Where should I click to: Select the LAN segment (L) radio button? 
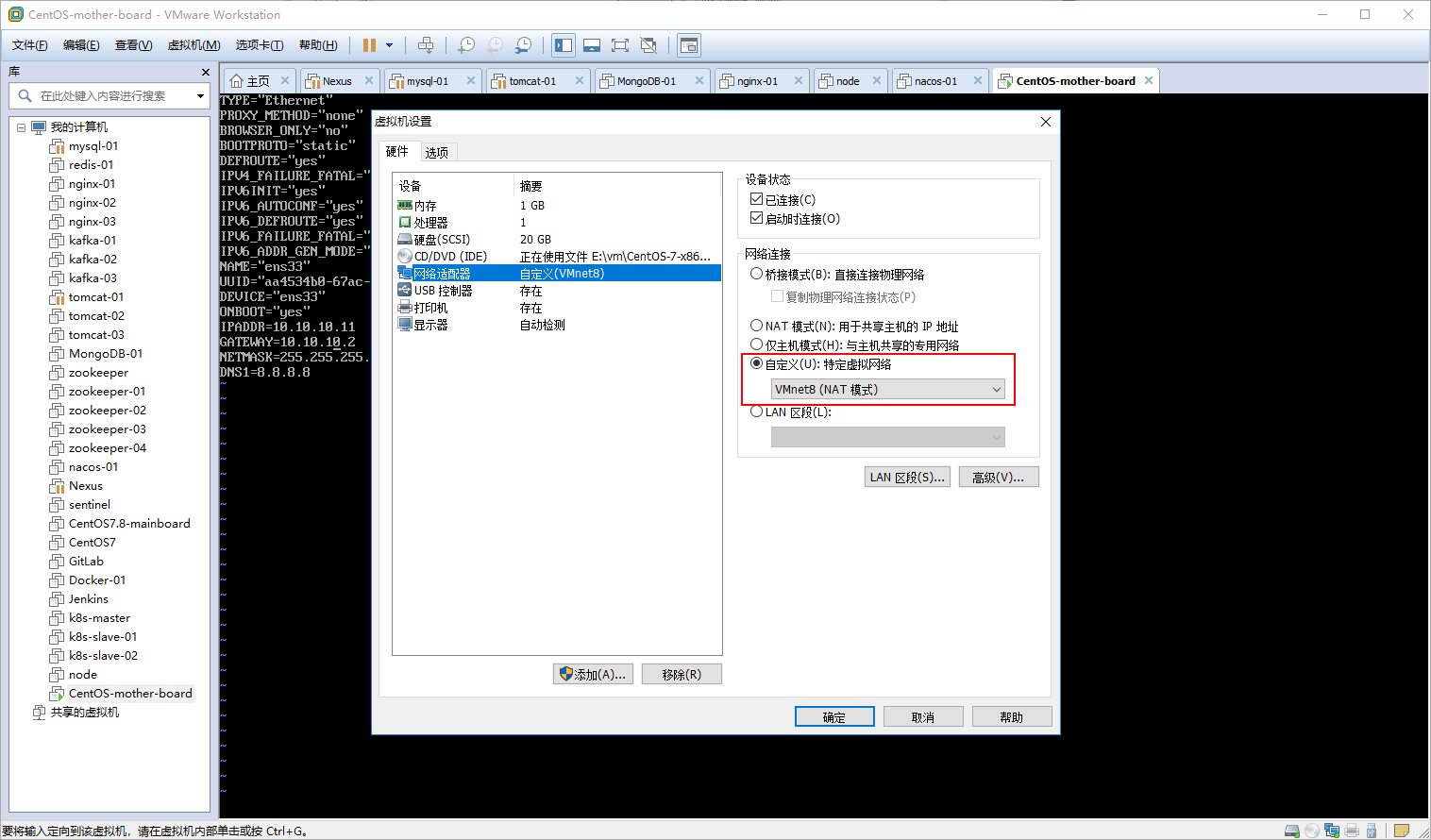click(x=756, y=412)
